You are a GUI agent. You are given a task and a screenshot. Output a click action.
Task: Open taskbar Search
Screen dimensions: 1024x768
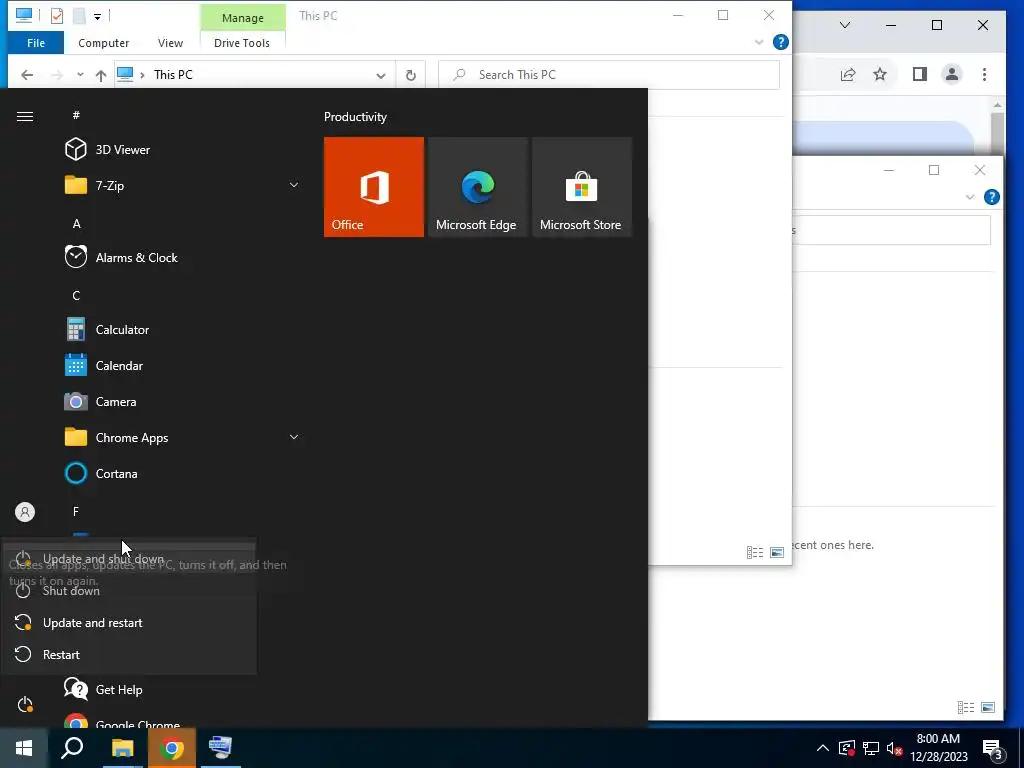click(x=72, y=747)
